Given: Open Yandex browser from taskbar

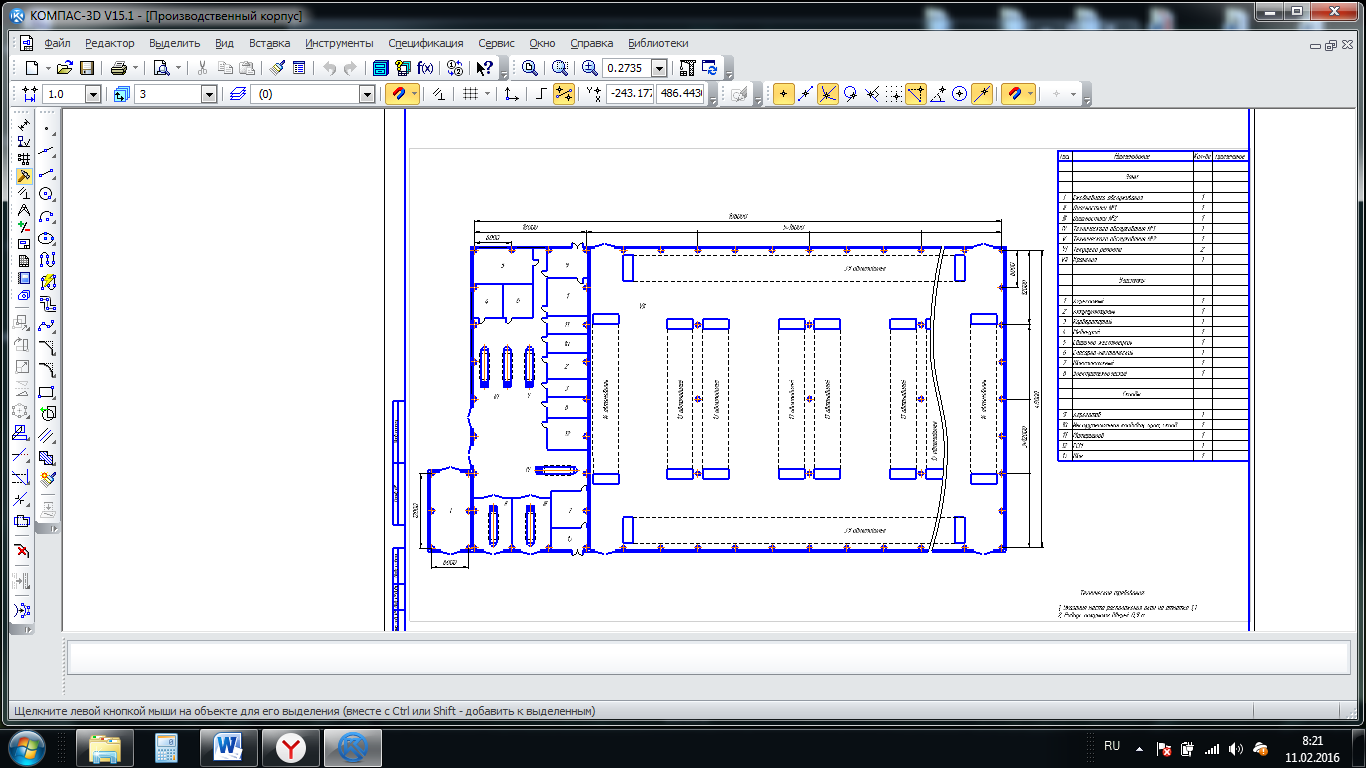Looking at the screenshot, I should point(291,747).
